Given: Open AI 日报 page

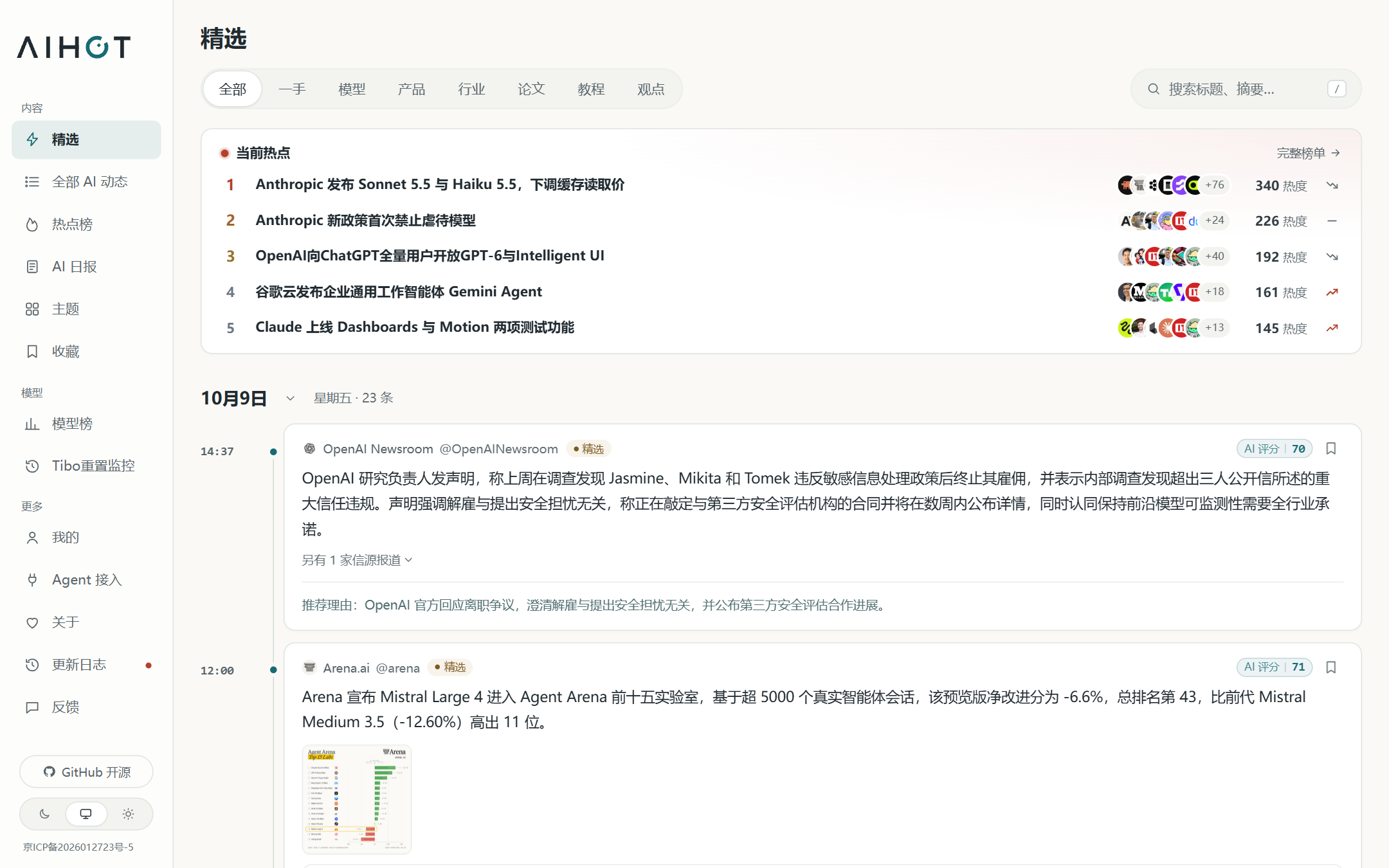Looking at the screenshot, I should pyautogui.click(x=86, y=267).
